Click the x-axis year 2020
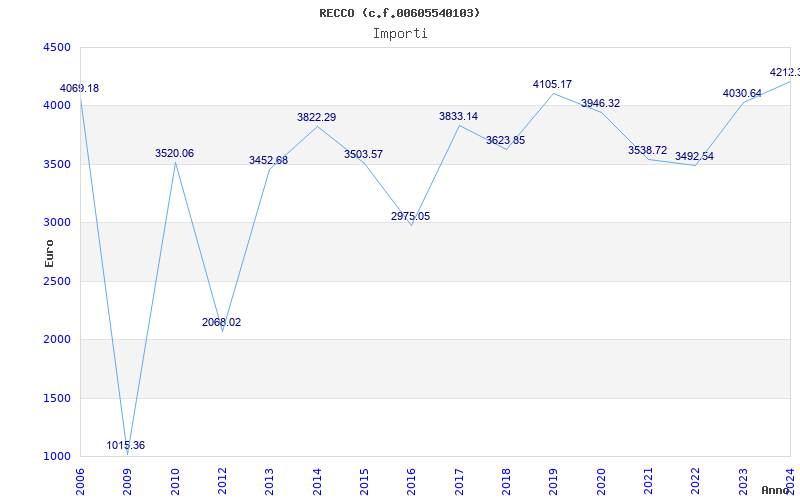 click(x=601, y=482)
